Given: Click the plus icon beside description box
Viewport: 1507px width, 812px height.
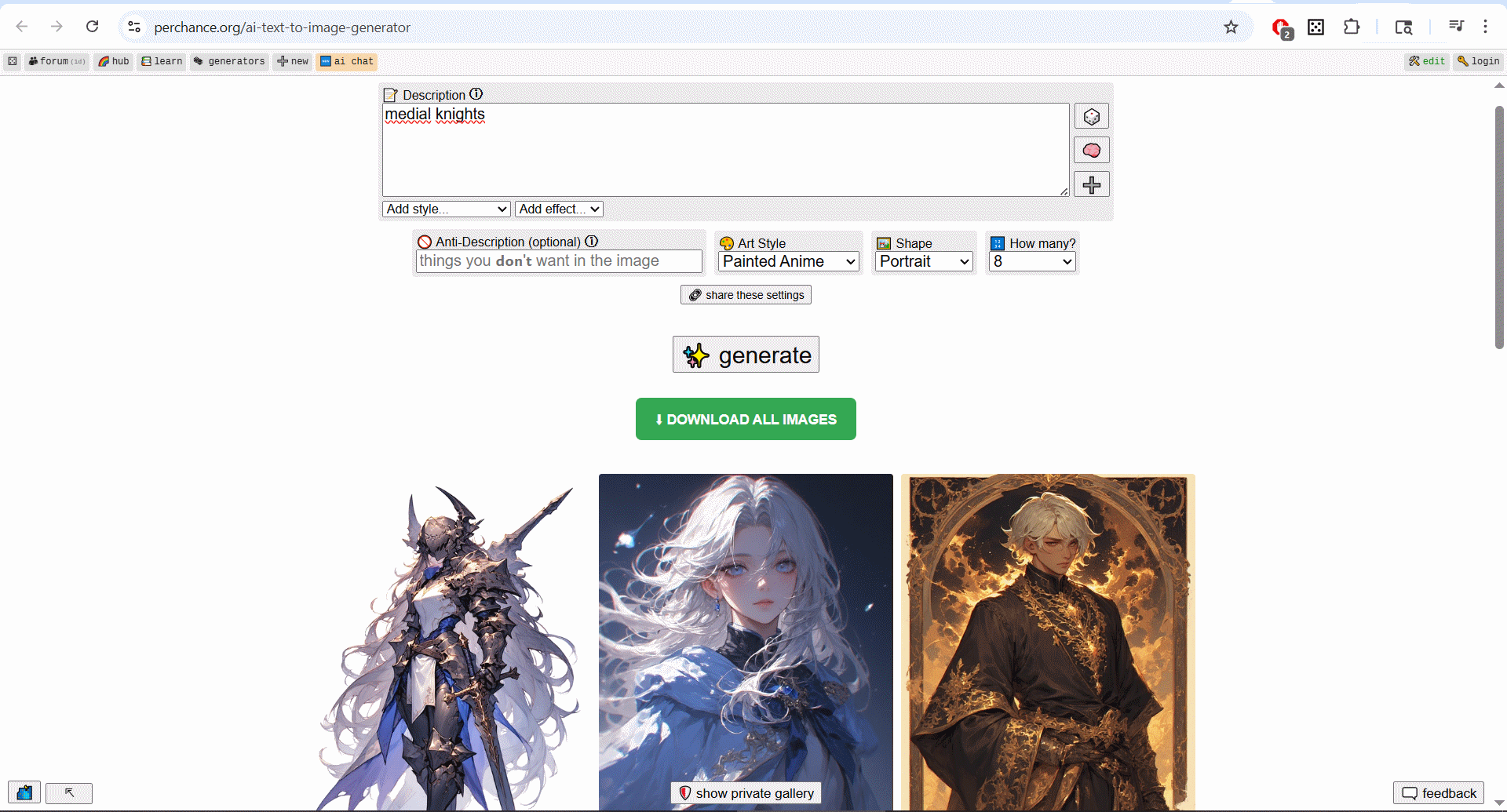Looking at the screenshot, I should (1091, 185).
